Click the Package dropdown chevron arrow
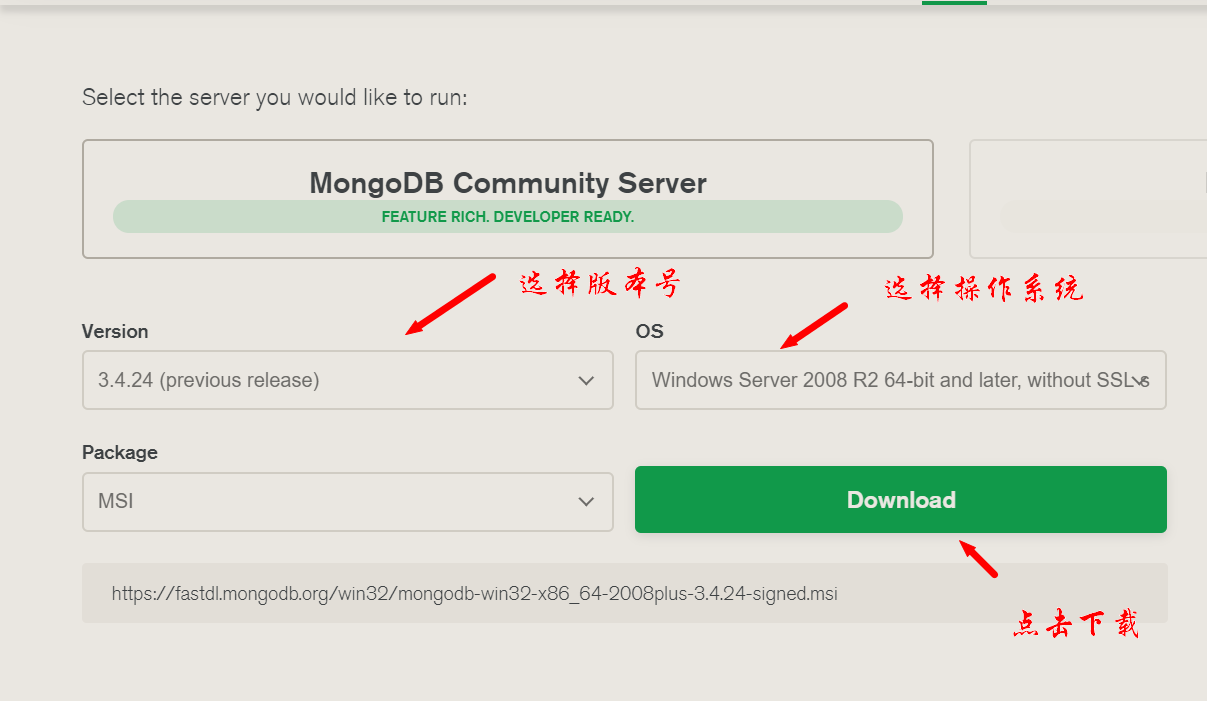1207x701 pixels. point(586,502)
